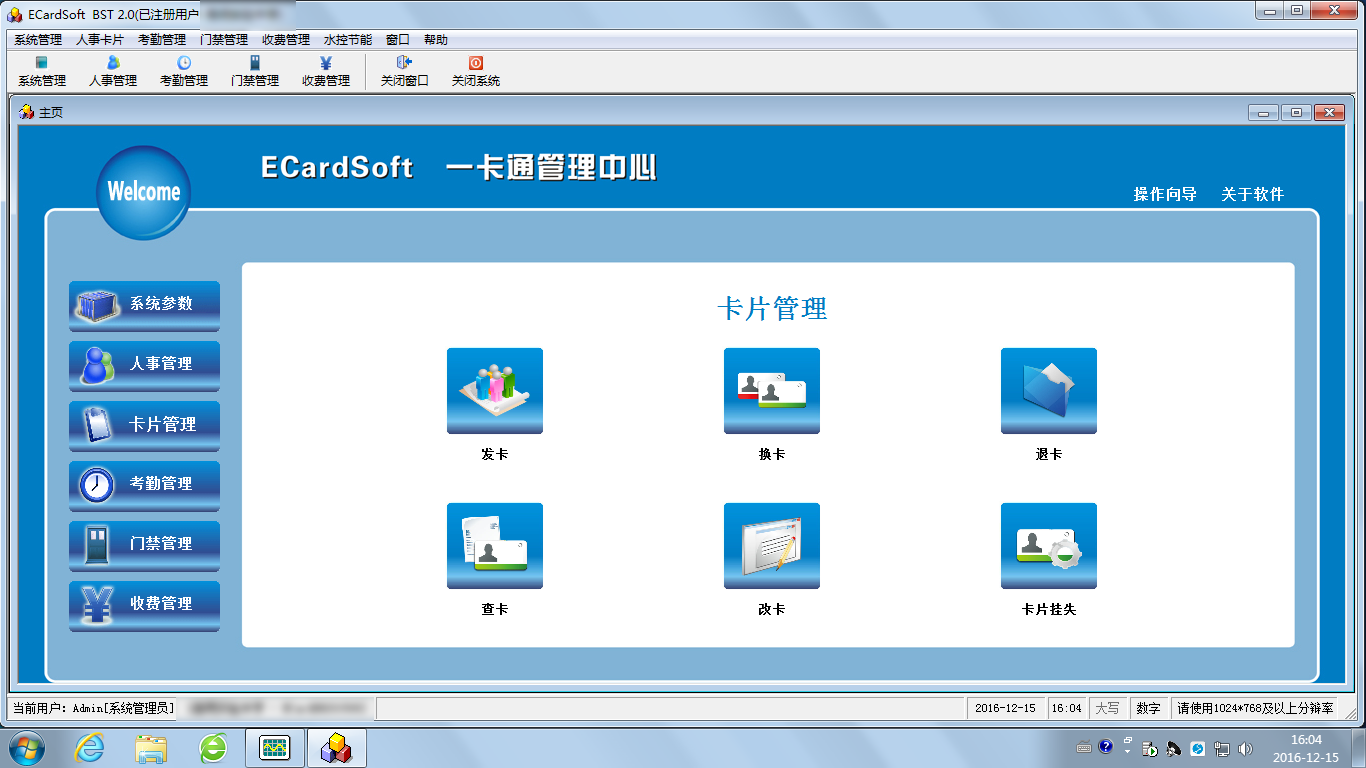Screen dimensions: 1366x768
Task: Click the 系统管理 toolbar icon
Action: click(x=42, y=72)
